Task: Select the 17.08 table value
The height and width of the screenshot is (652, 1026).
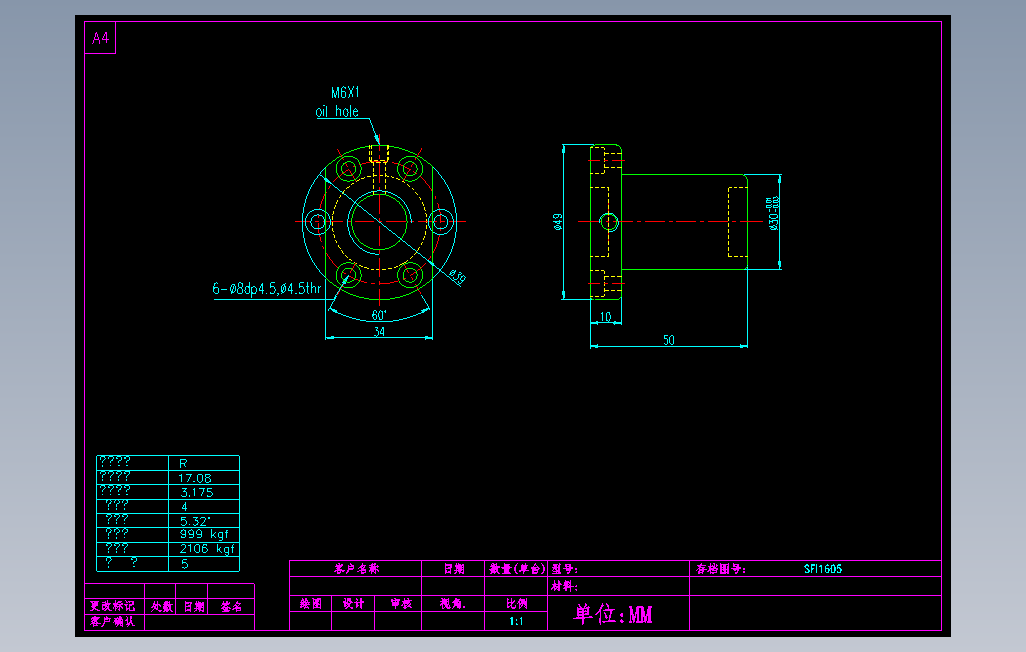Action: (195, 478)
